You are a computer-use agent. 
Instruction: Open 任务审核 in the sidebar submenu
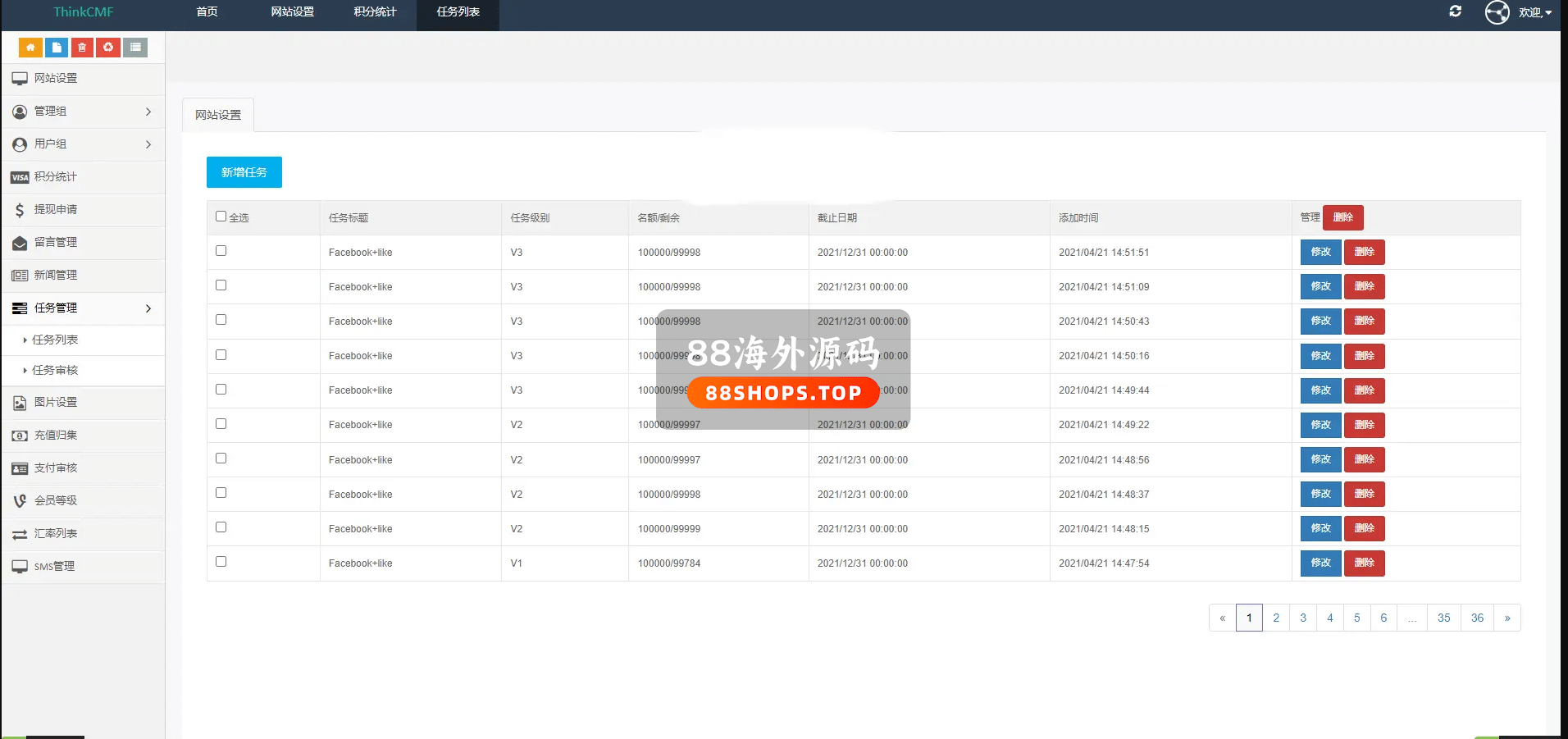(55, 371)
